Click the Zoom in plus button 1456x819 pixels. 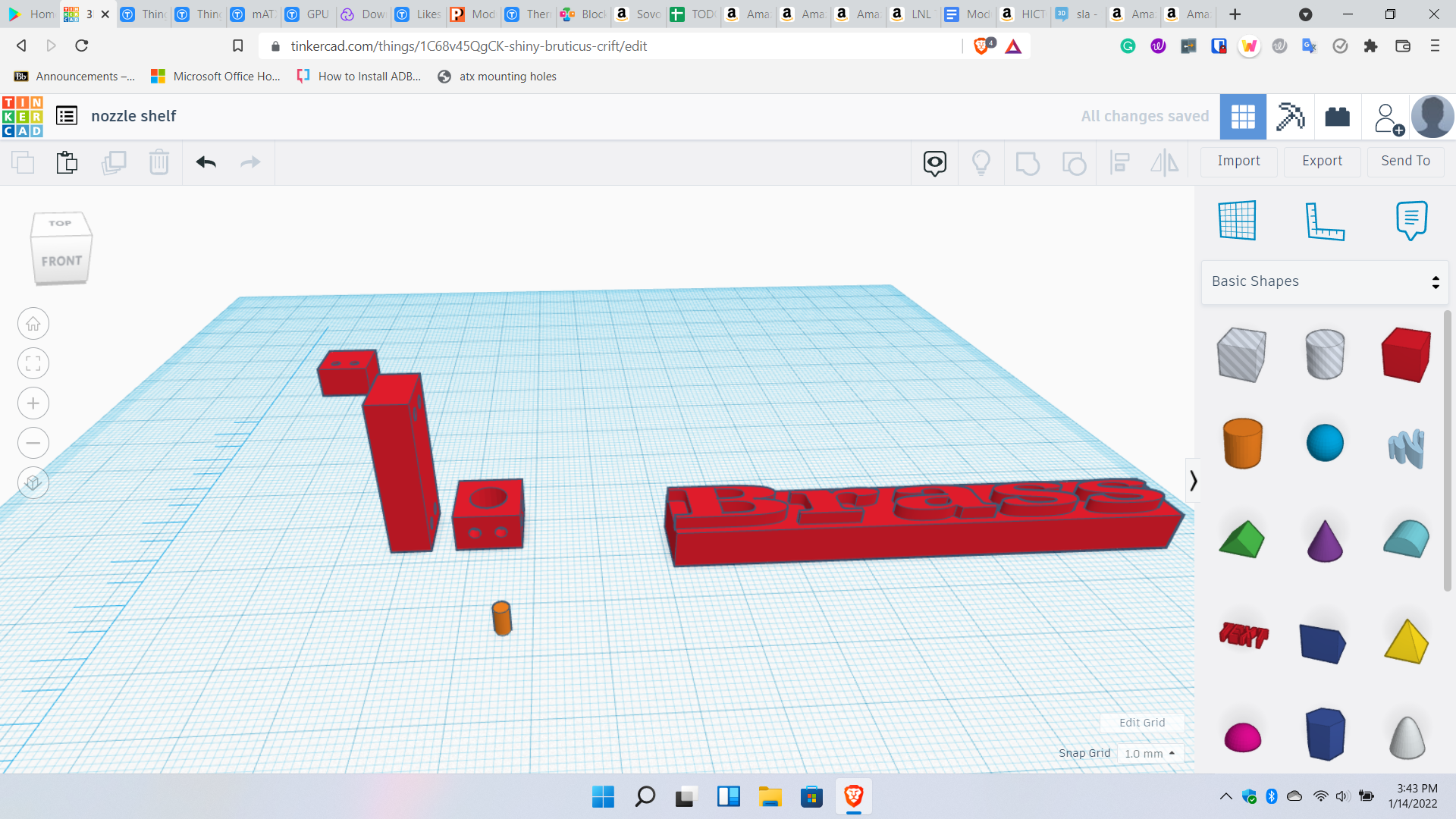click(33, 403)
